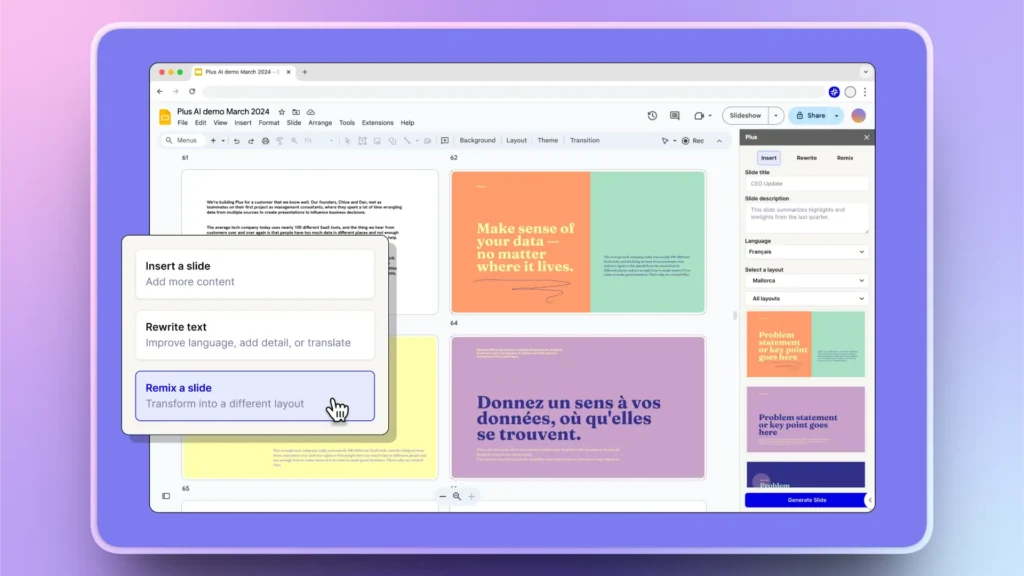Screen dimensions: 1024x576
Task: Choose the select cursor tool
Action: (347, 141)
